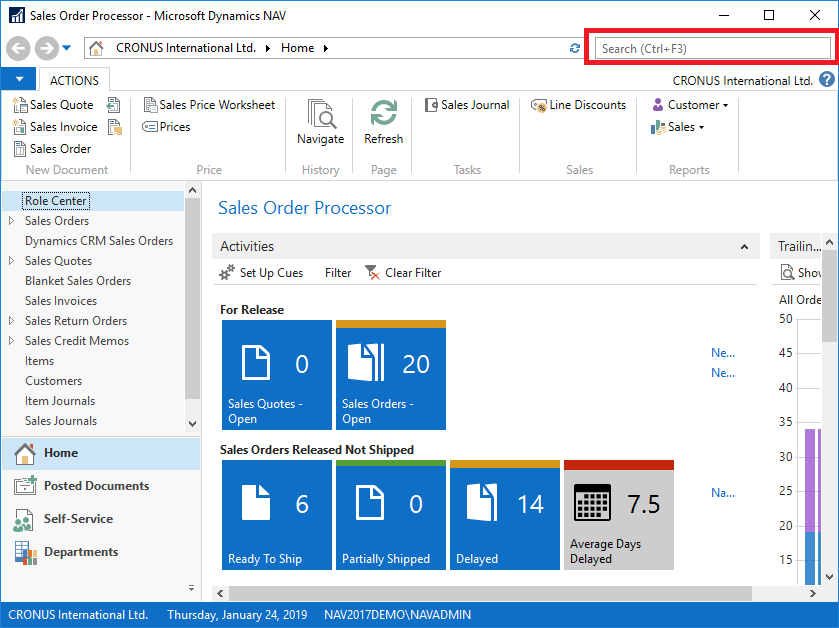Click horizontal scrollbar left arrow
Screen dimensions: 839x628
click(220, 593)
